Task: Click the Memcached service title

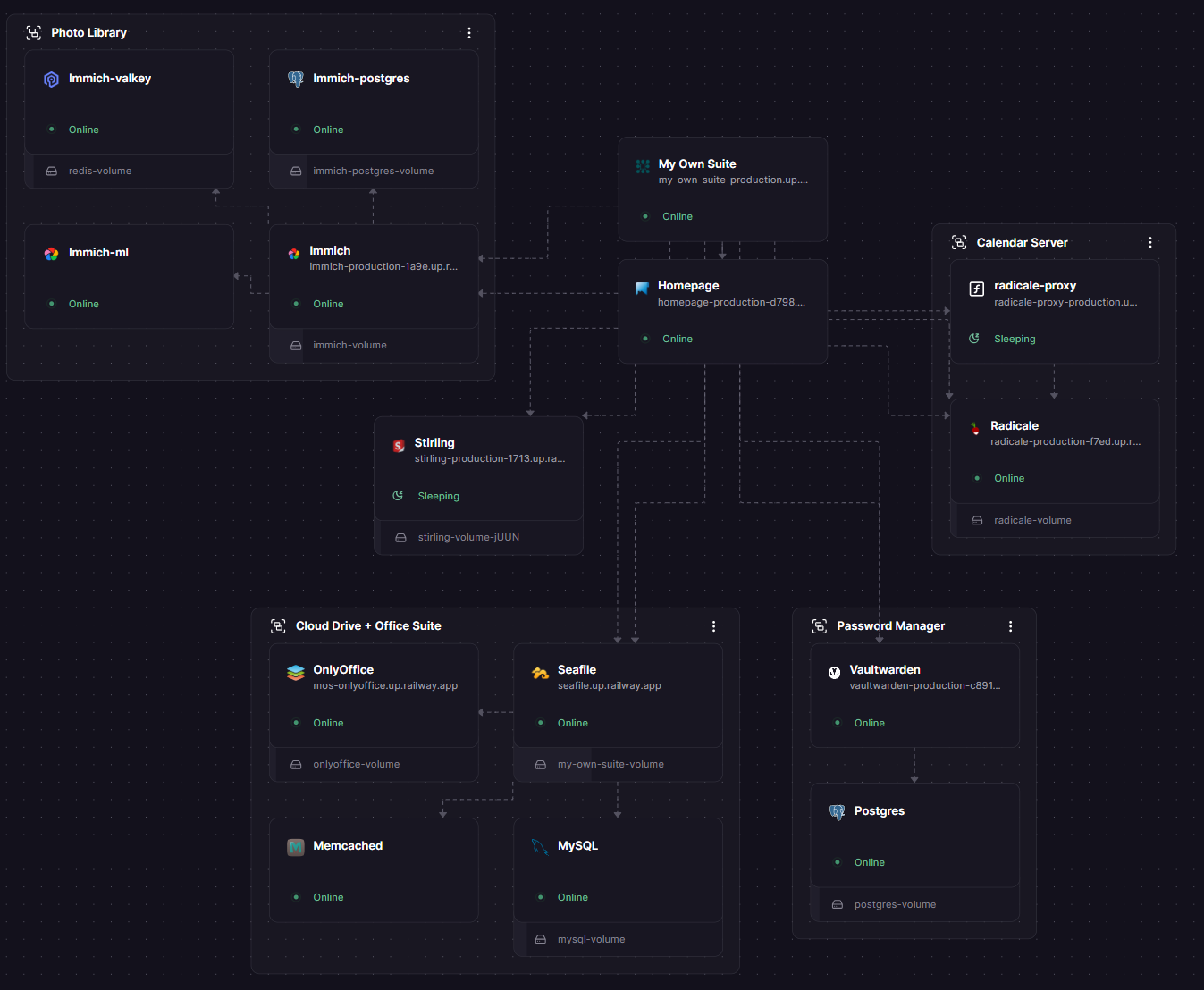Action: 348,846
